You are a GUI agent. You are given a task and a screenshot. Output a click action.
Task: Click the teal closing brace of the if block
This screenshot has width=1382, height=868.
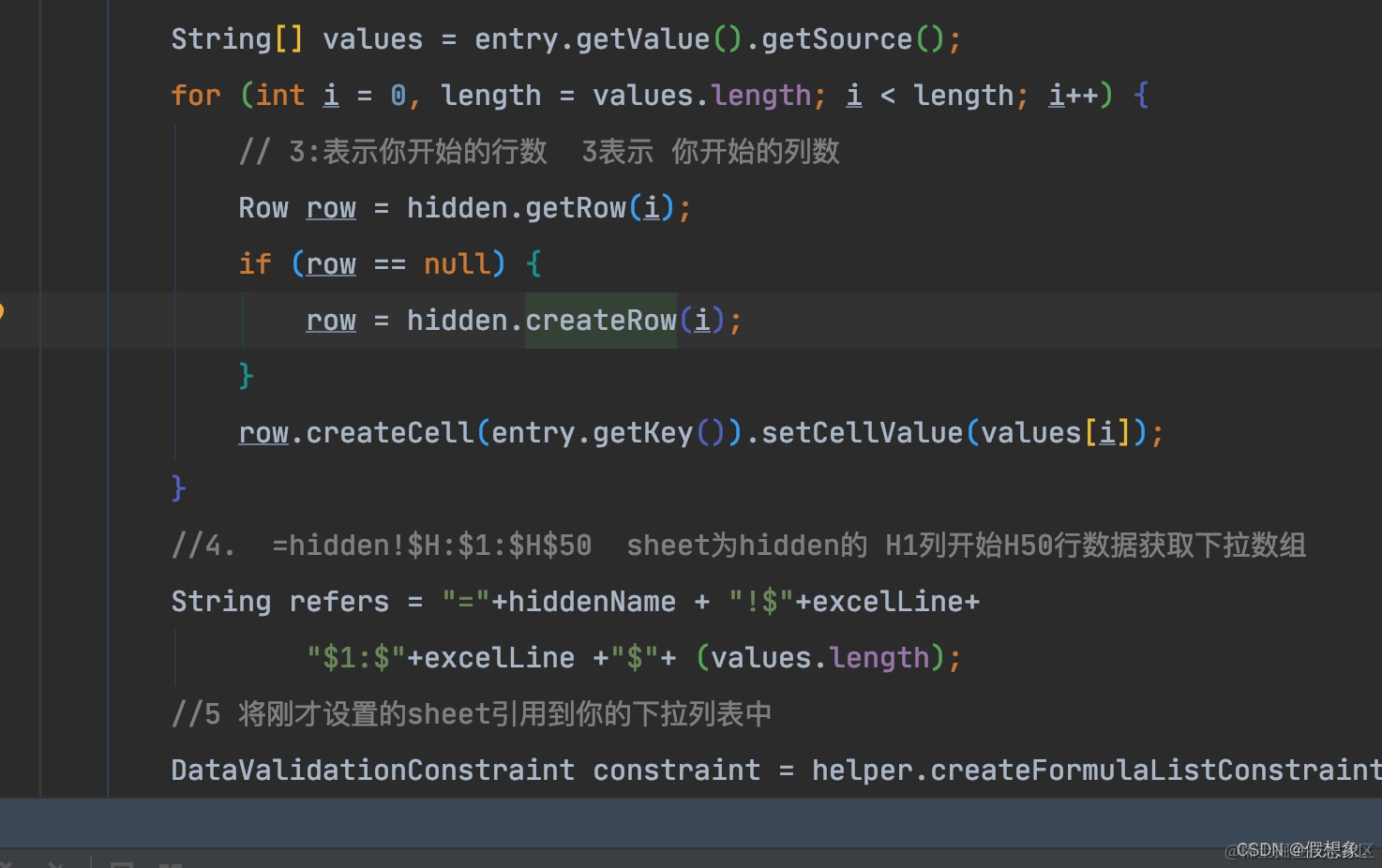(x=246, y=377)
